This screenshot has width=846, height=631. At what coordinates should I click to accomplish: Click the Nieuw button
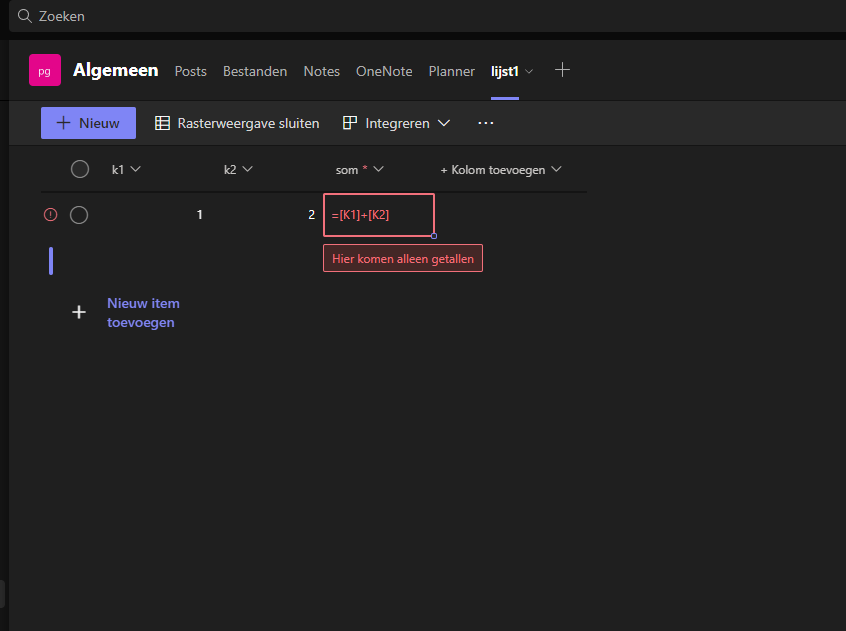(x=88, y=123)
